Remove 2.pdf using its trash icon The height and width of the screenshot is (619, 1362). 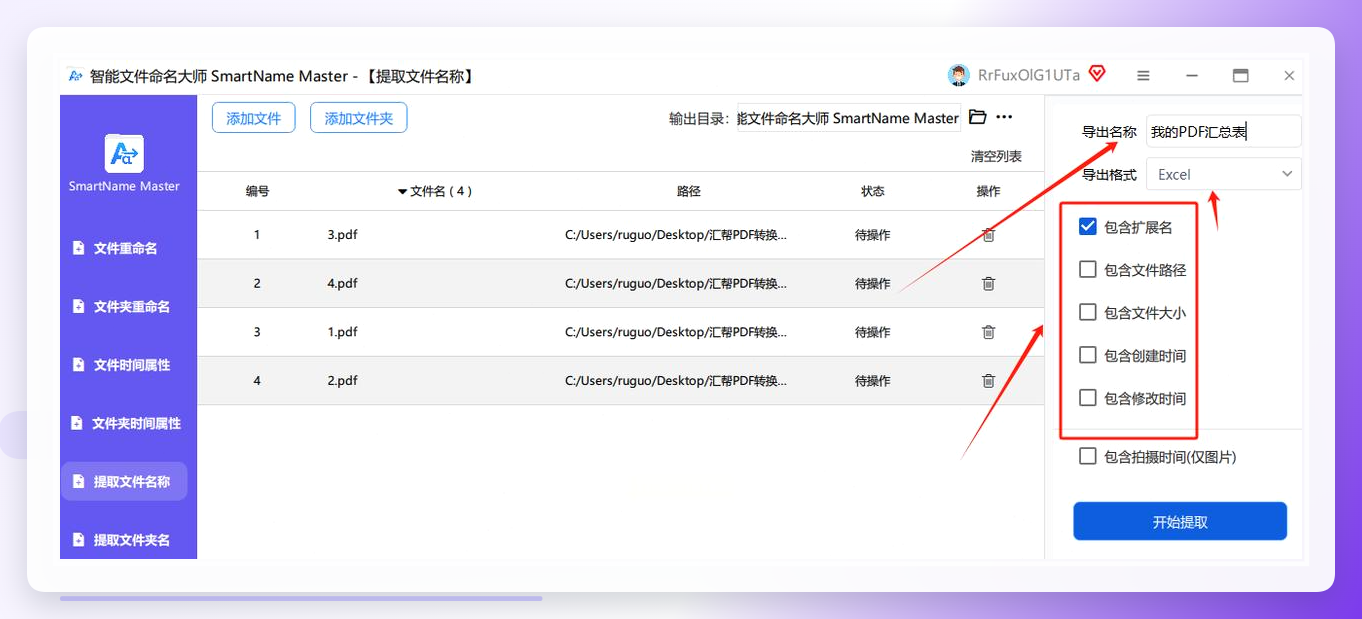click(x=988, y=380)
